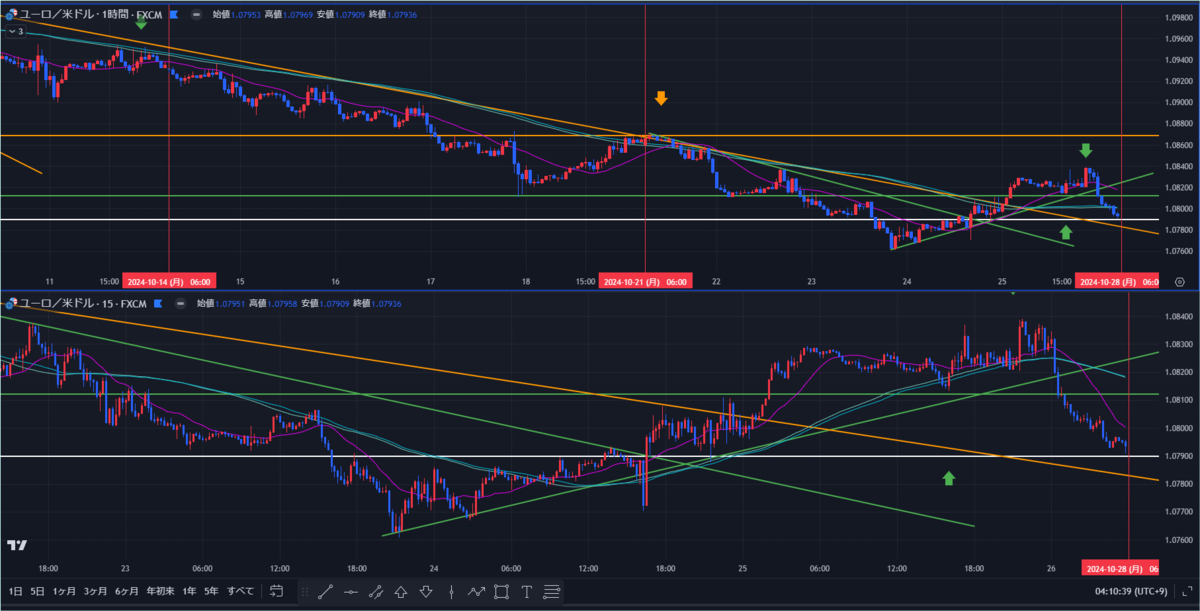
Task: Click top chart 安値 1.07909 value
Action: [x=348, y=15]
